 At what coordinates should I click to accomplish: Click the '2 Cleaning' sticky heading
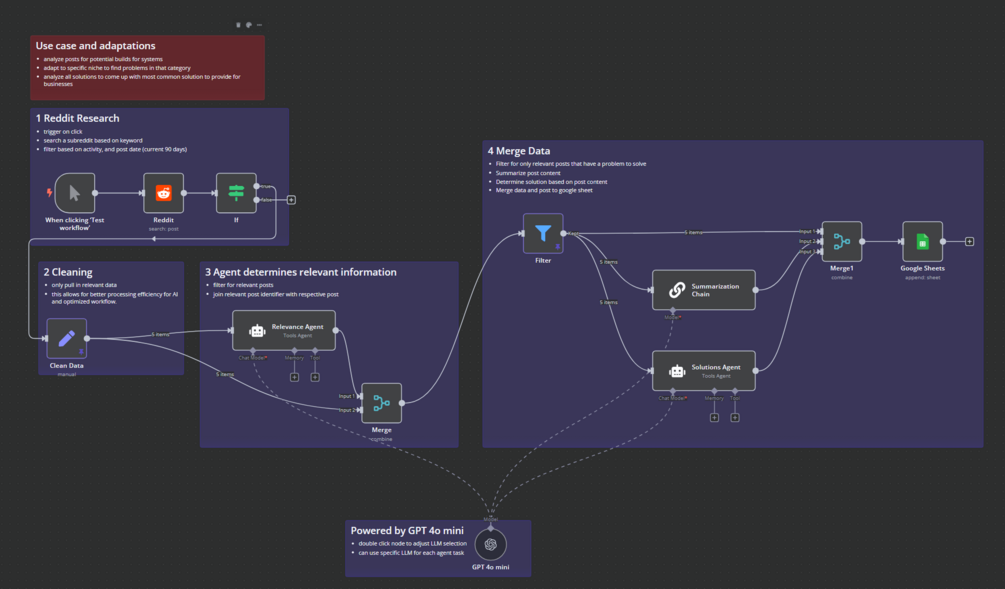pos(68,272)
